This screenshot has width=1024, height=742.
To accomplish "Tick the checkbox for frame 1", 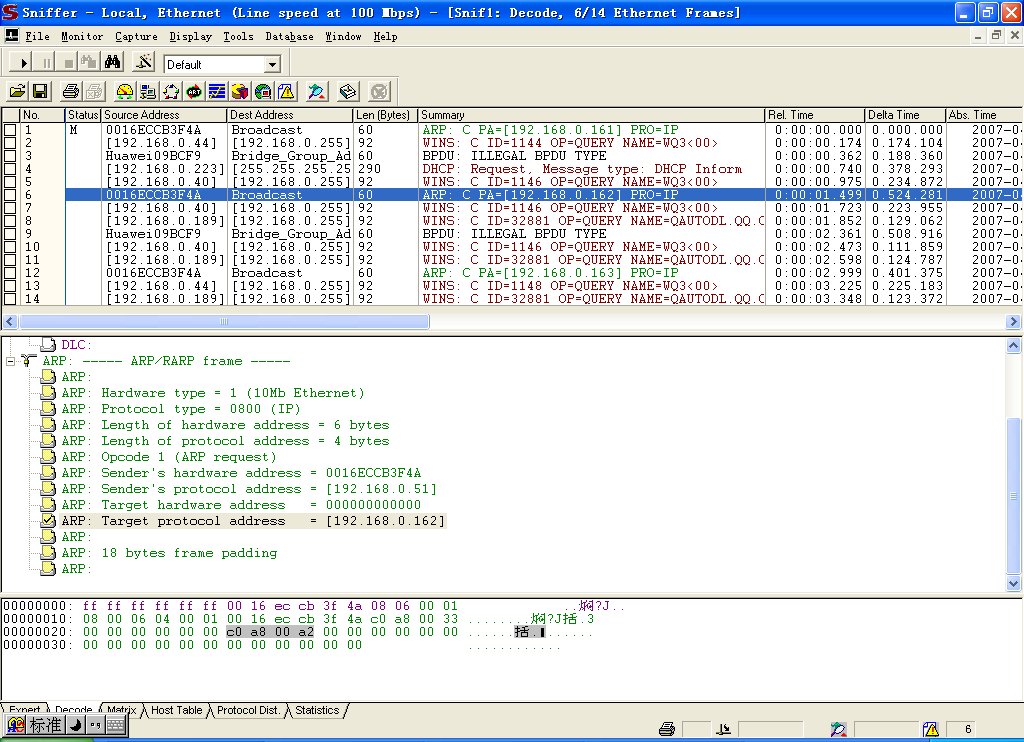I will [x=10, y=130].
